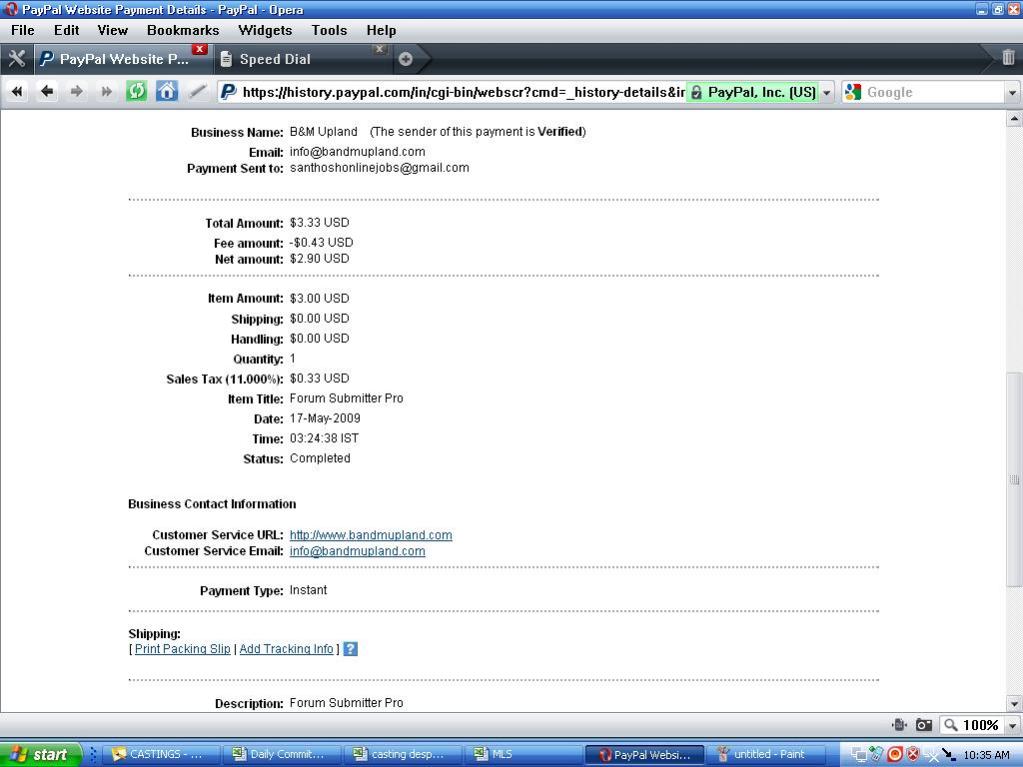
Task: Open the Help menu
Action: (x=381, y=31)
